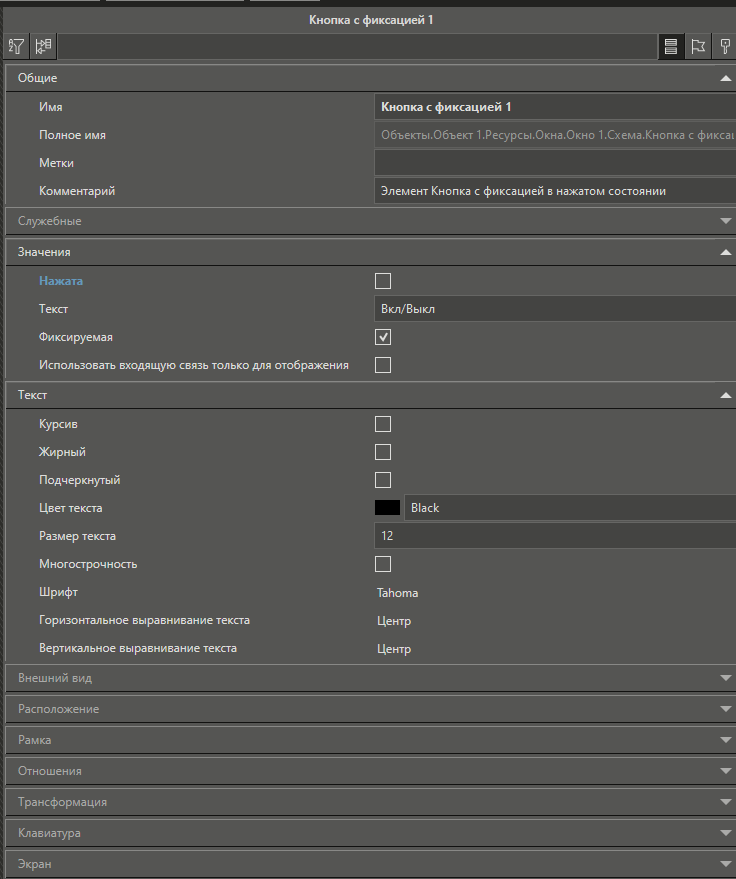Expand the Внешний вид section
This screenshot has width=736, height=879.
pyautogui.click(x=725, y=678)
